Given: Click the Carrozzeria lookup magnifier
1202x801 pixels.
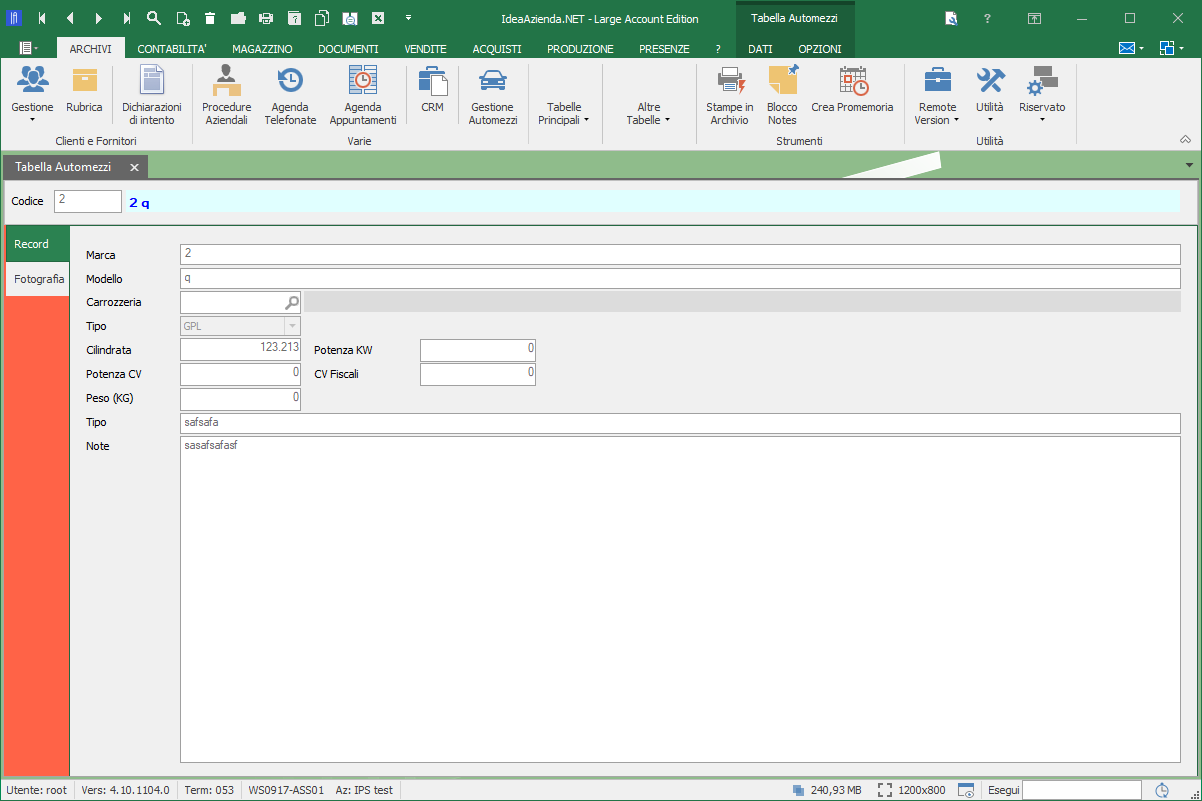Looking at the screenshot, I should [292, 302].
